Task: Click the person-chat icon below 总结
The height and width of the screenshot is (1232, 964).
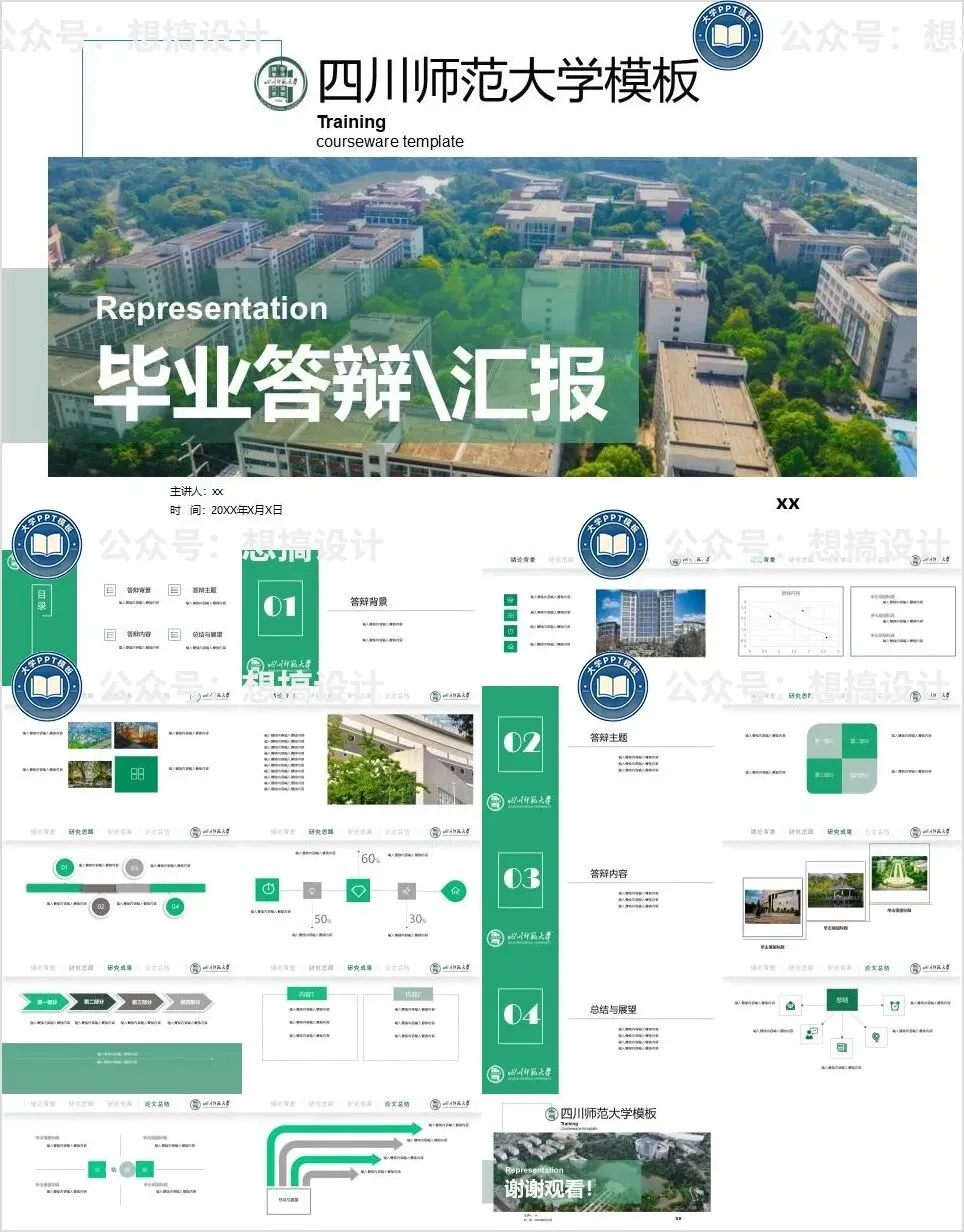Action: [x=811, y=1034]
